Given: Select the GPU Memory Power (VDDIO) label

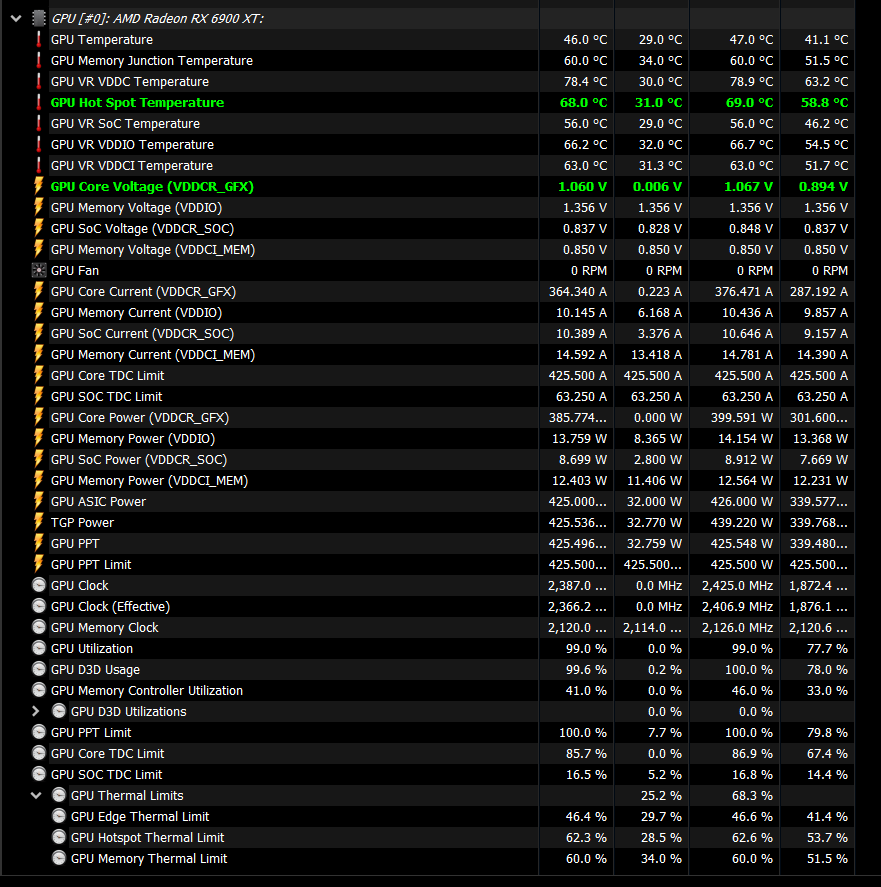Looking at the screenshot, I should 133,439.
